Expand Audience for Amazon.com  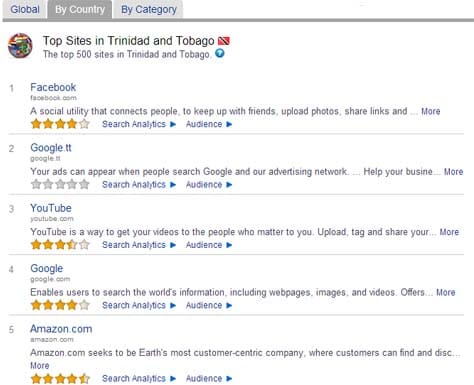click(x=209, y=379)
